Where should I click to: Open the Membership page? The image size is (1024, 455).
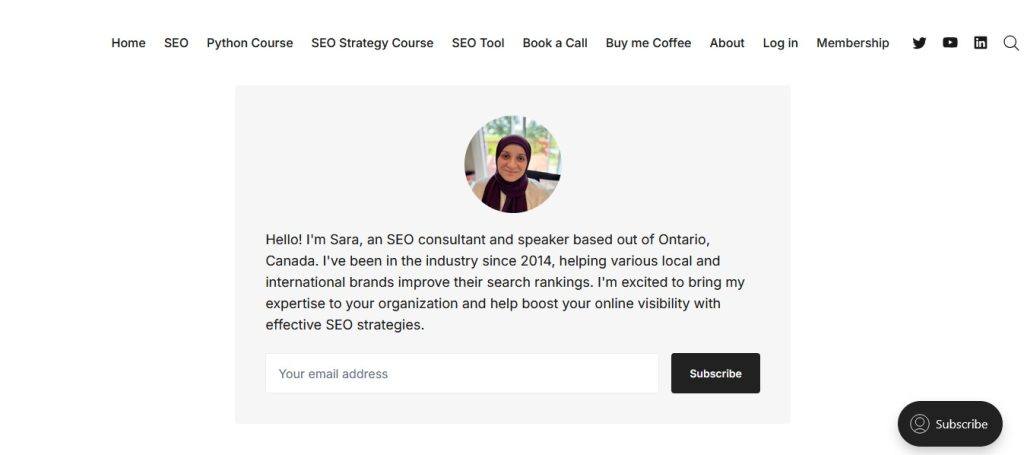[852, 43]
